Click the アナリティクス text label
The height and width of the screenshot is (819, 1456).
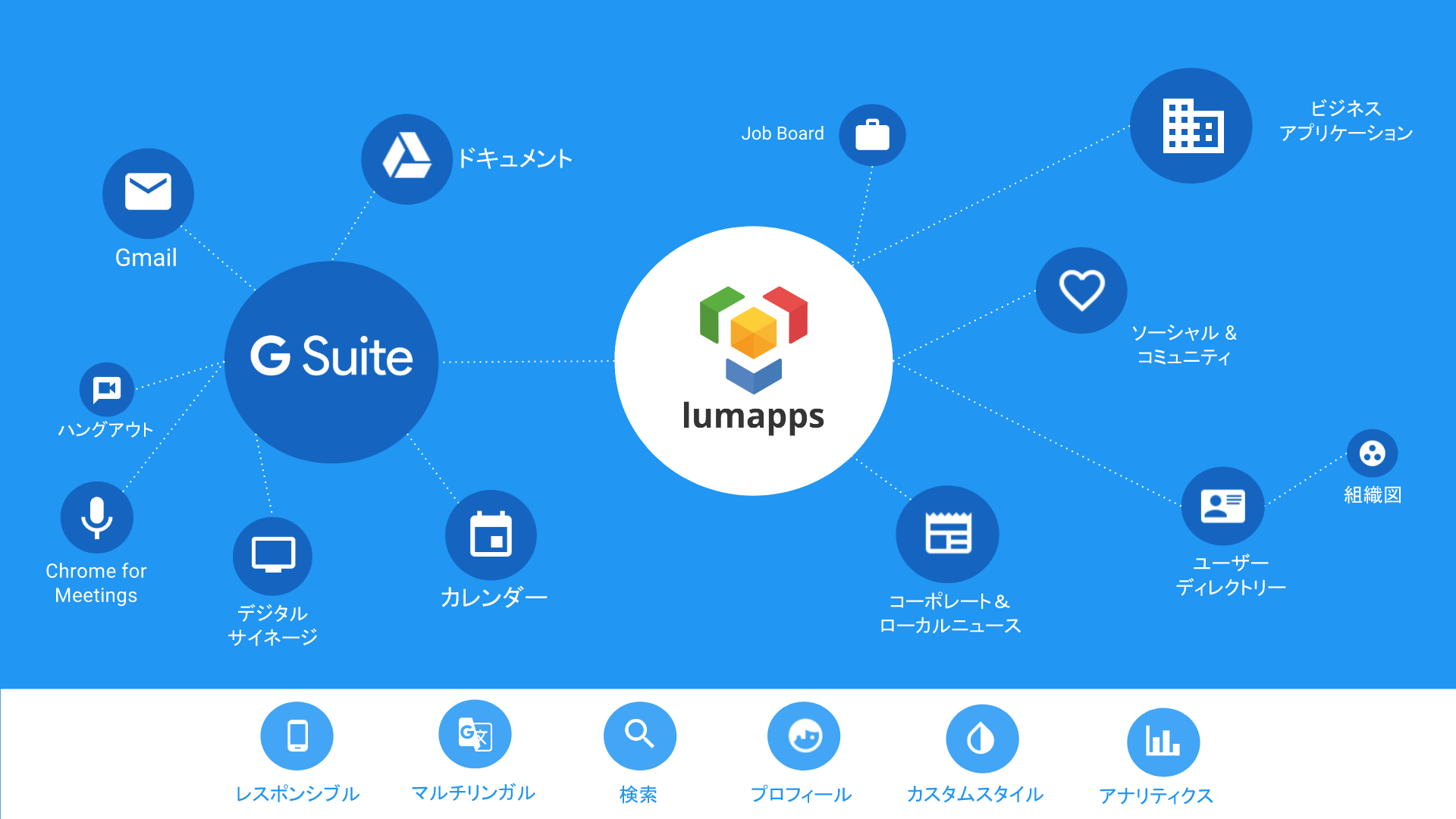[x=1156, y=795]
